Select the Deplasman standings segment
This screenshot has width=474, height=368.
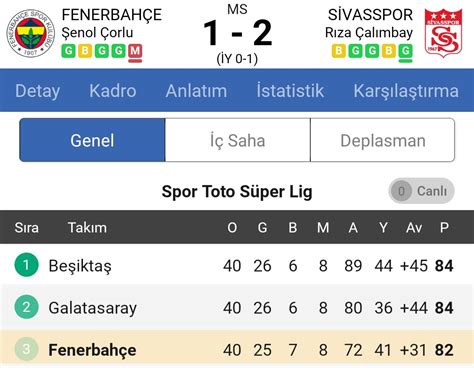[x=383, y=140]
